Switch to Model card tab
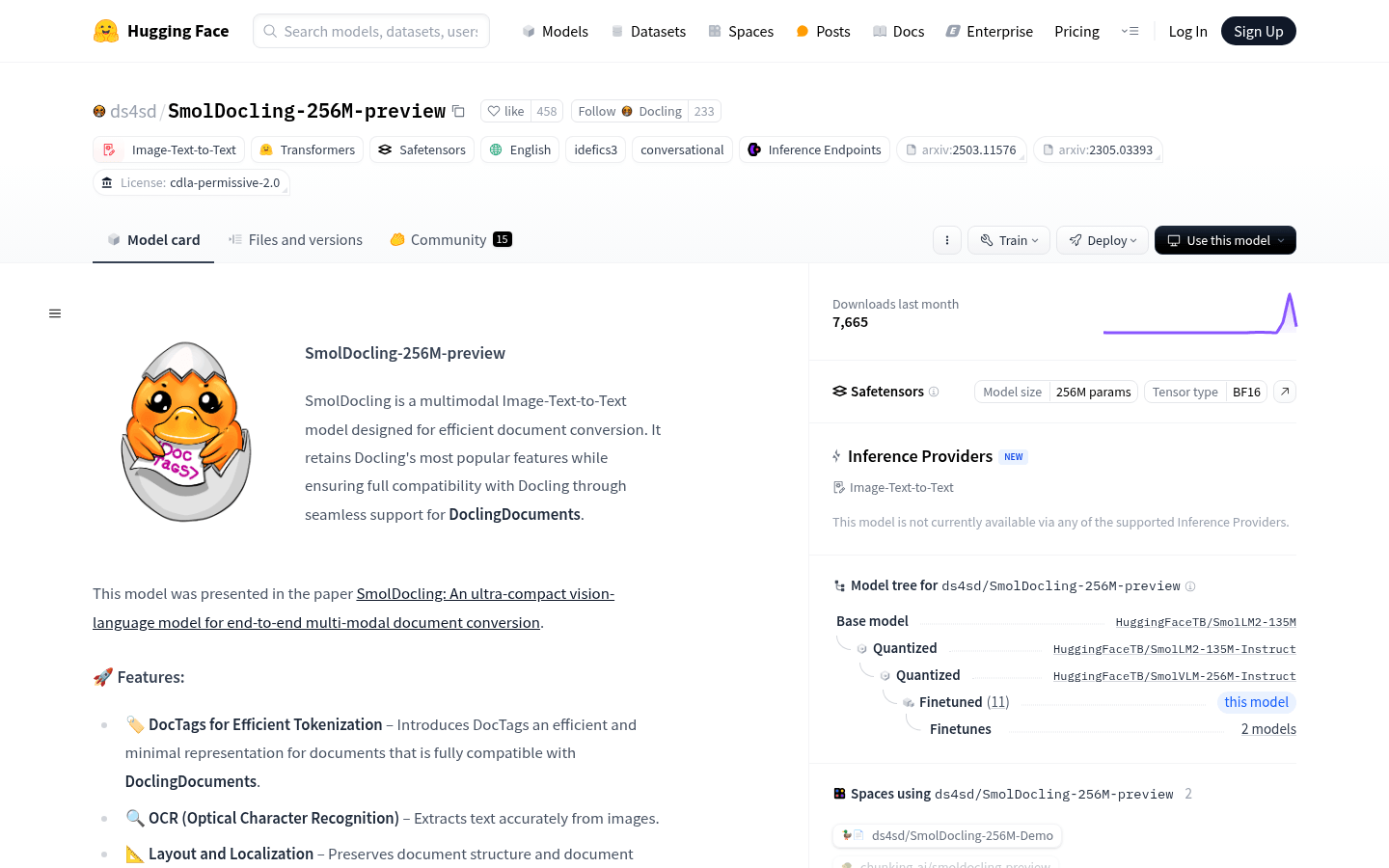Image resolution: width=1389 pixels, height=868 pixels. [153, 240]
